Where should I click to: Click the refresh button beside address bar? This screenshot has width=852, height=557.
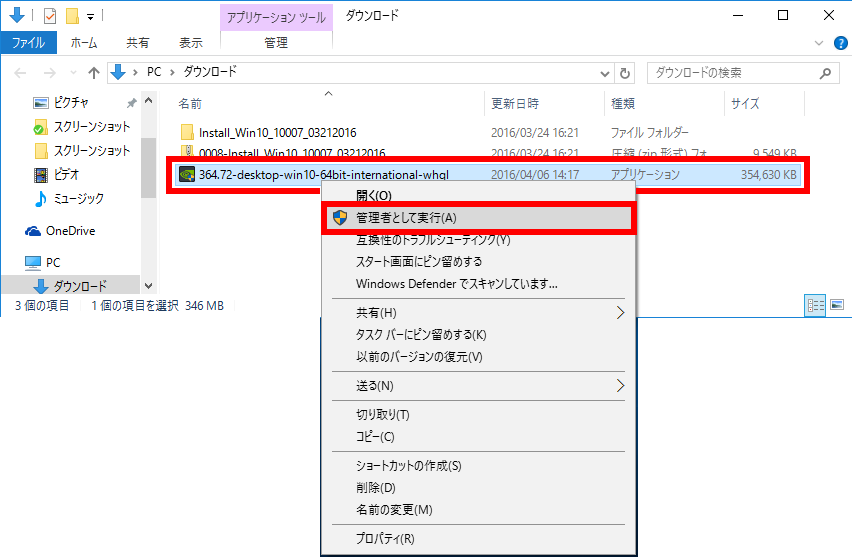(626, 73)
